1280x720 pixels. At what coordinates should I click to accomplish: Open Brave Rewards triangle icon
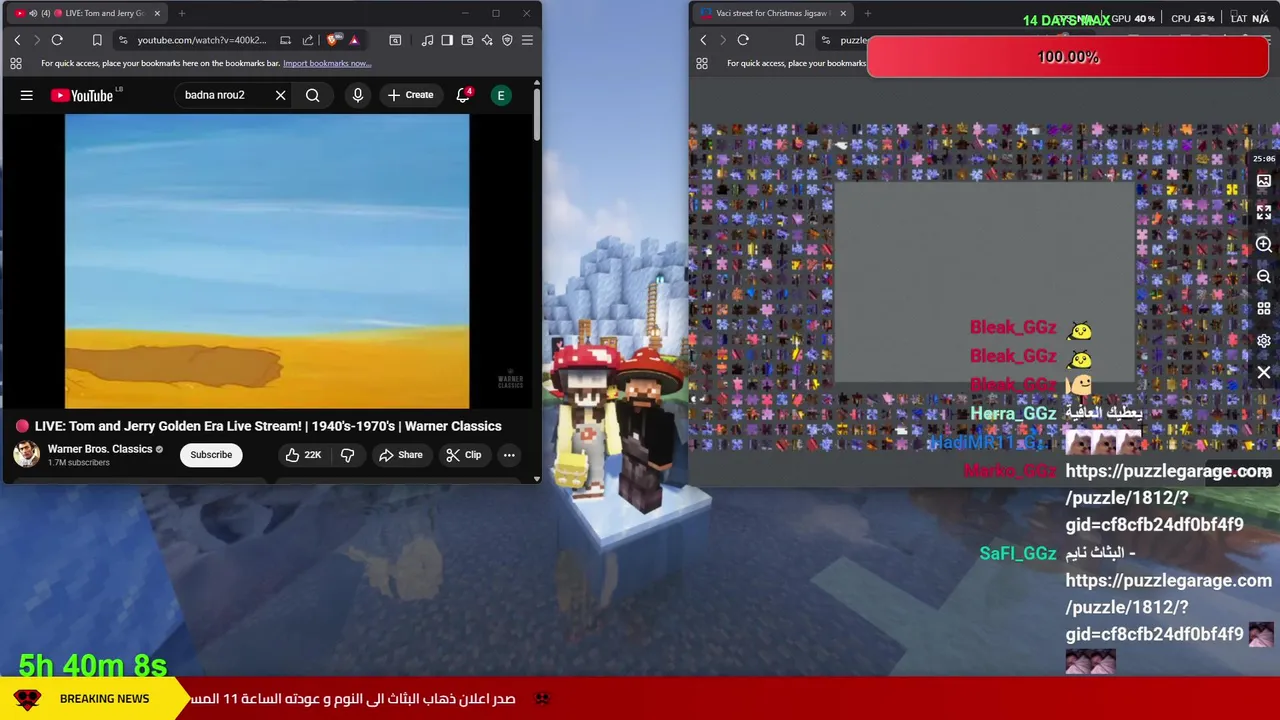[354, 40]
